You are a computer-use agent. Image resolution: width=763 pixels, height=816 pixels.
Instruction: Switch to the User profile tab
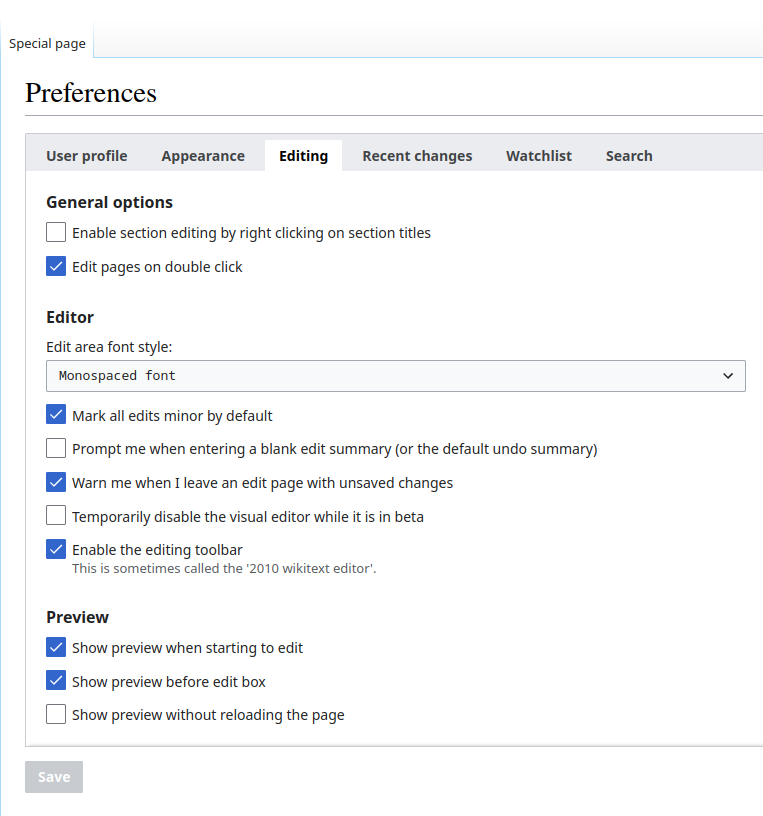pos(86,156)
